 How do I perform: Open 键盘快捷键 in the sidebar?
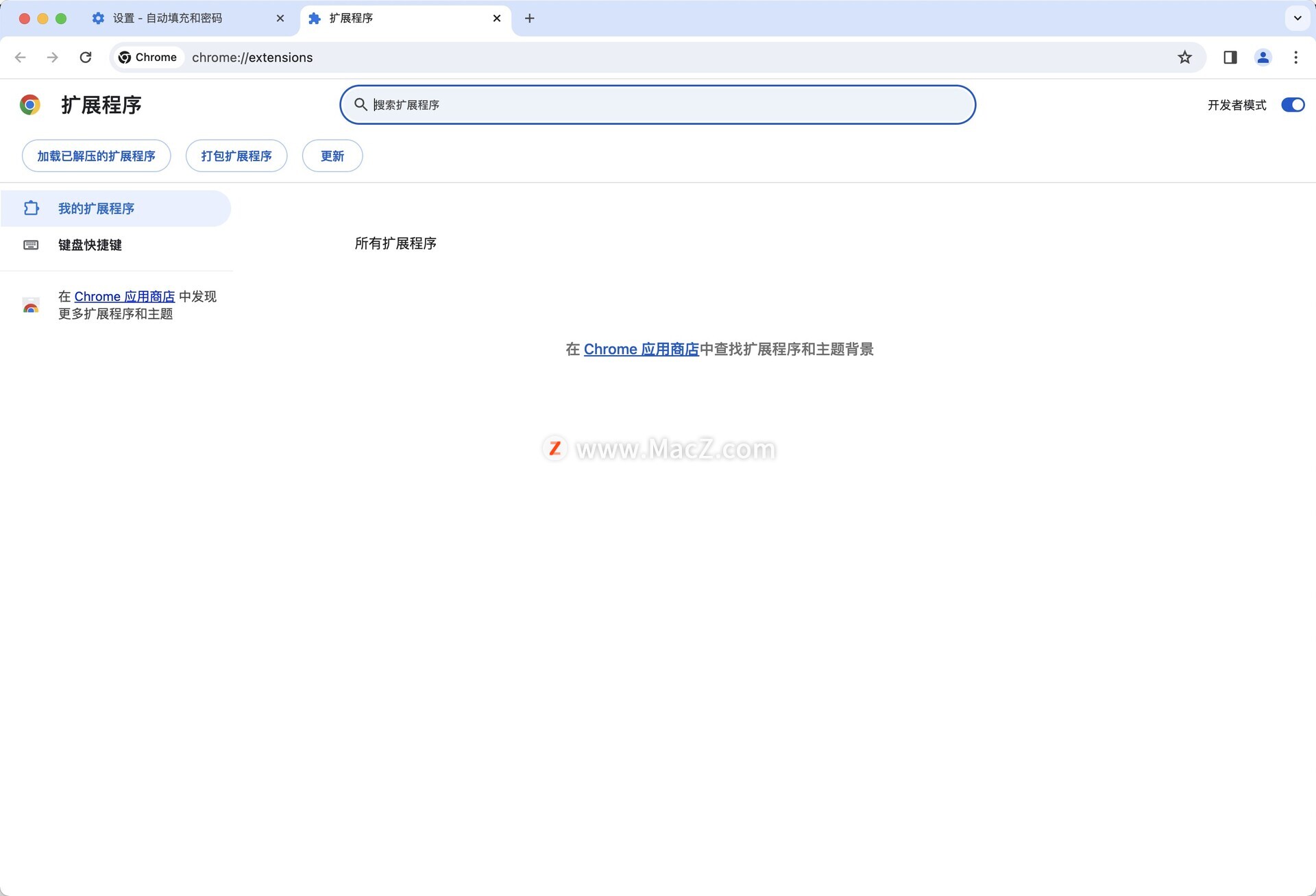(116, 245)
